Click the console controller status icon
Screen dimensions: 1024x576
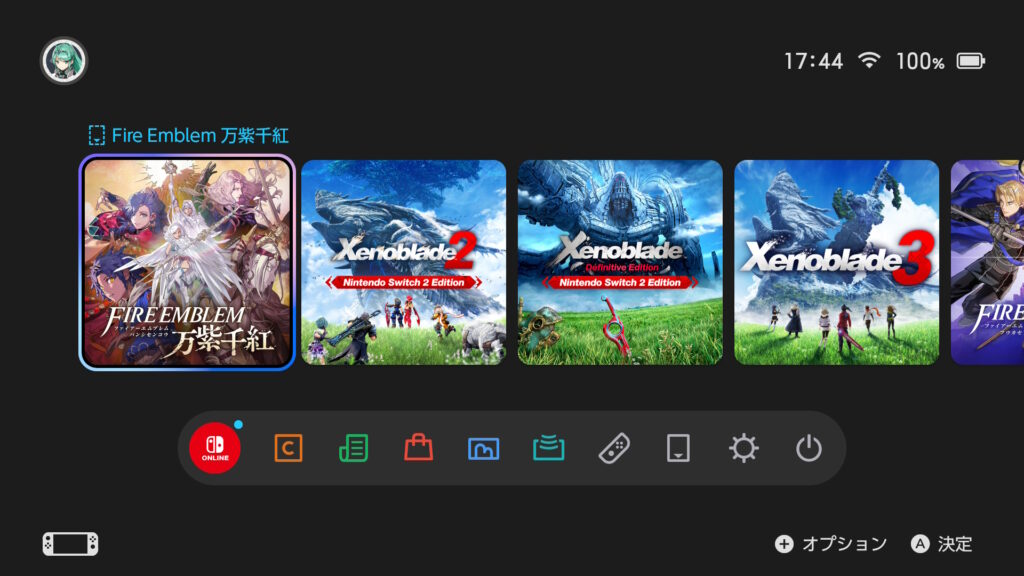(x=71, y=544)
